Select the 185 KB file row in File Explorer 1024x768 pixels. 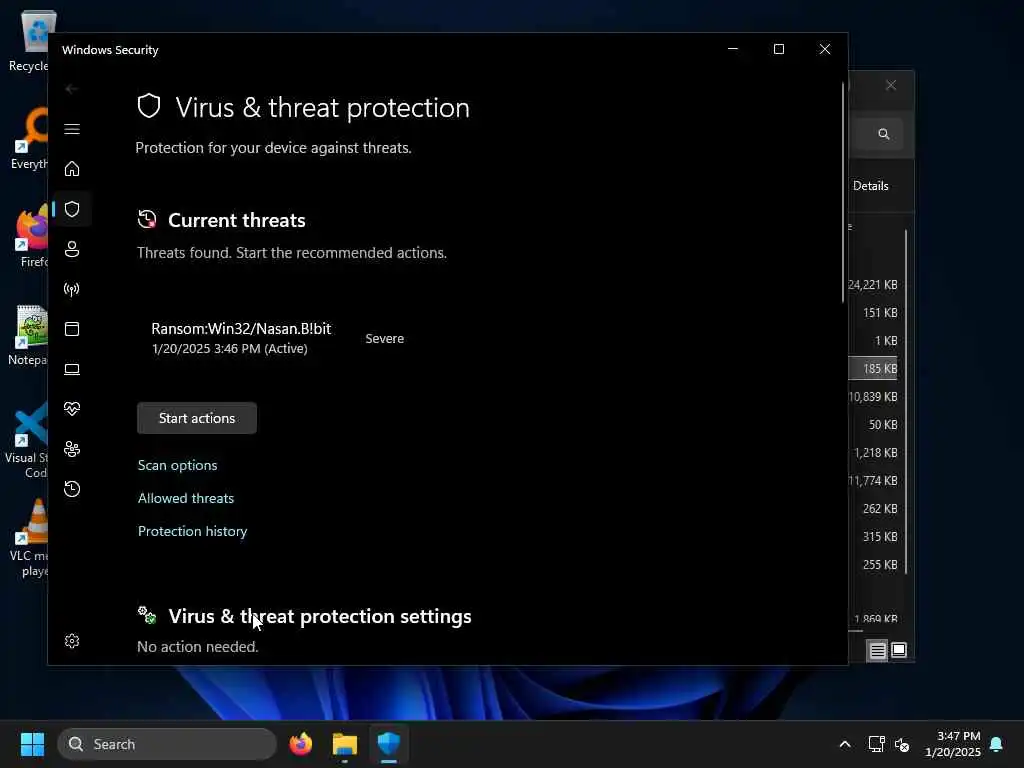(873, 368)
